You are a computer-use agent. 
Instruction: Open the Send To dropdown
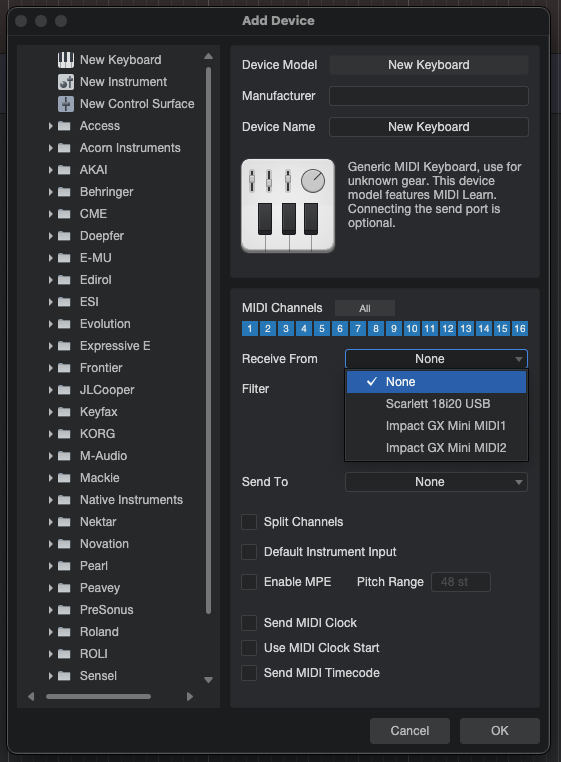click(436, 482)
